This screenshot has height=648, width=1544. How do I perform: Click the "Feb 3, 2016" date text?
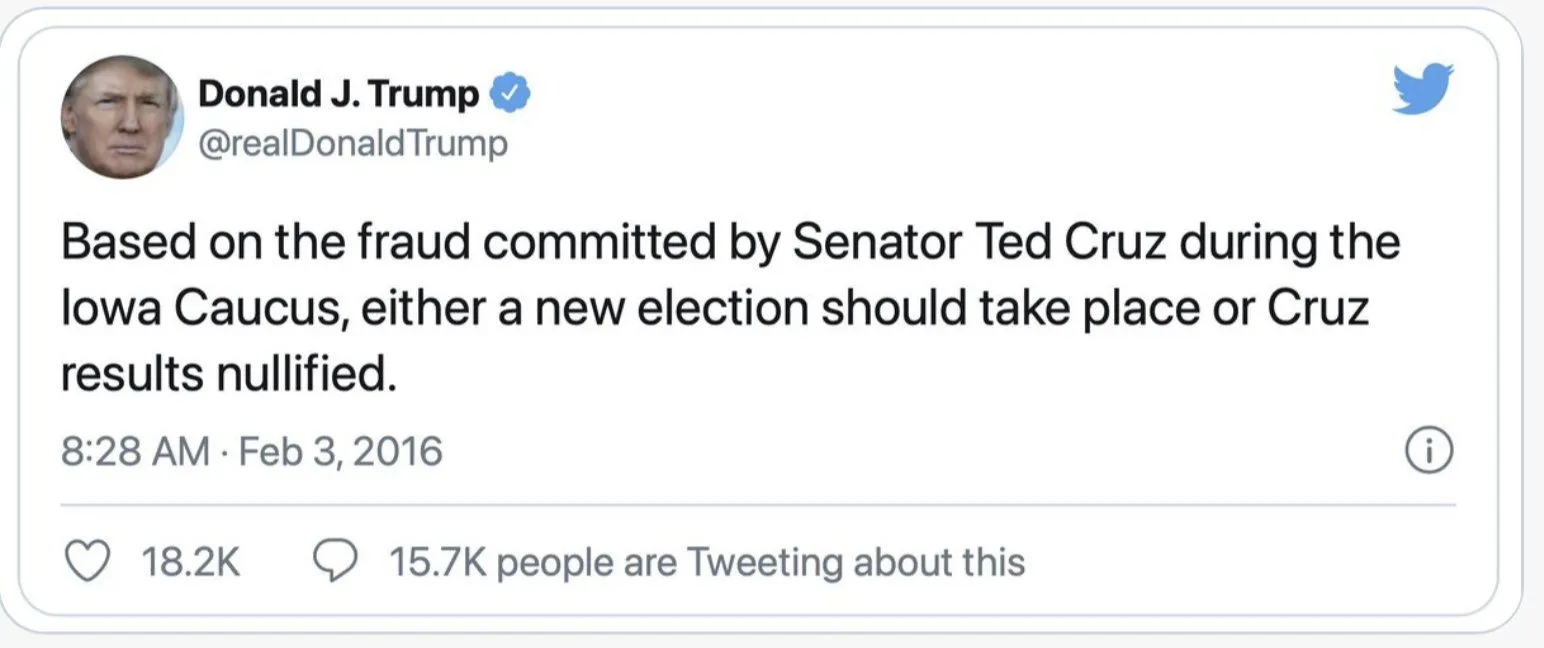(342, 452)
